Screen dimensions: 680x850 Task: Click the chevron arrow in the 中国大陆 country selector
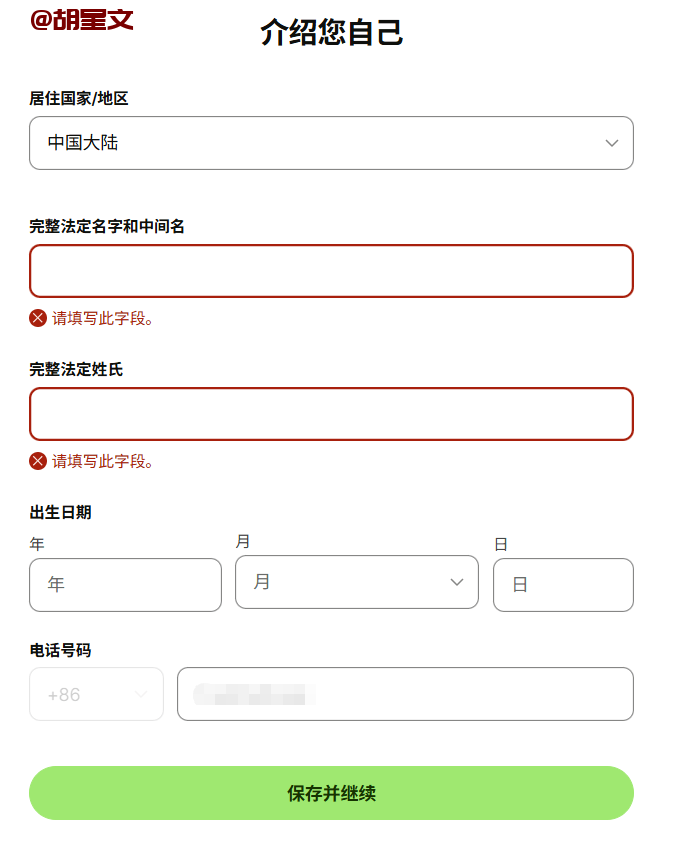coord(612,143)
